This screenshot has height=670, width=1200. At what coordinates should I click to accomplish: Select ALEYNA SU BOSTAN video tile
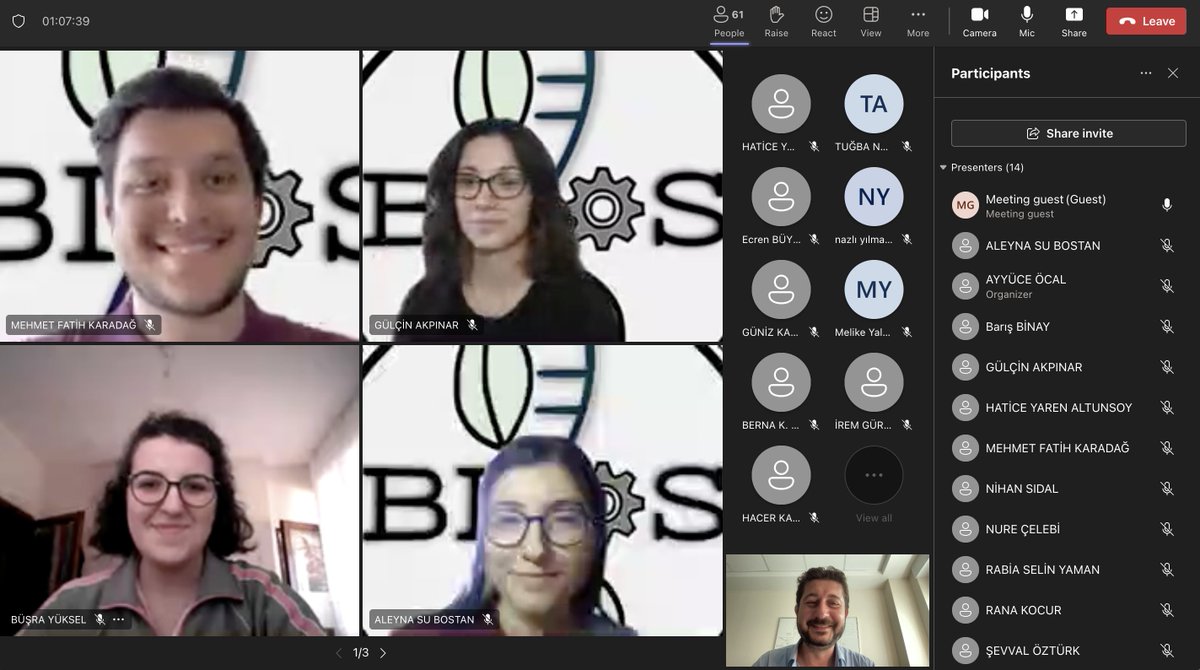(542, 490)
